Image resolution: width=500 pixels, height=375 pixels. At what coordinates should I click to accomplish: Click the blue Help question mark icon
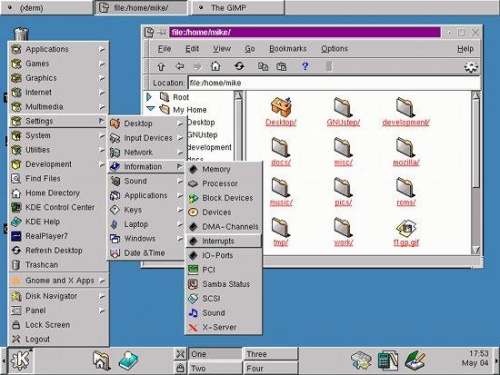click(305, 66)
